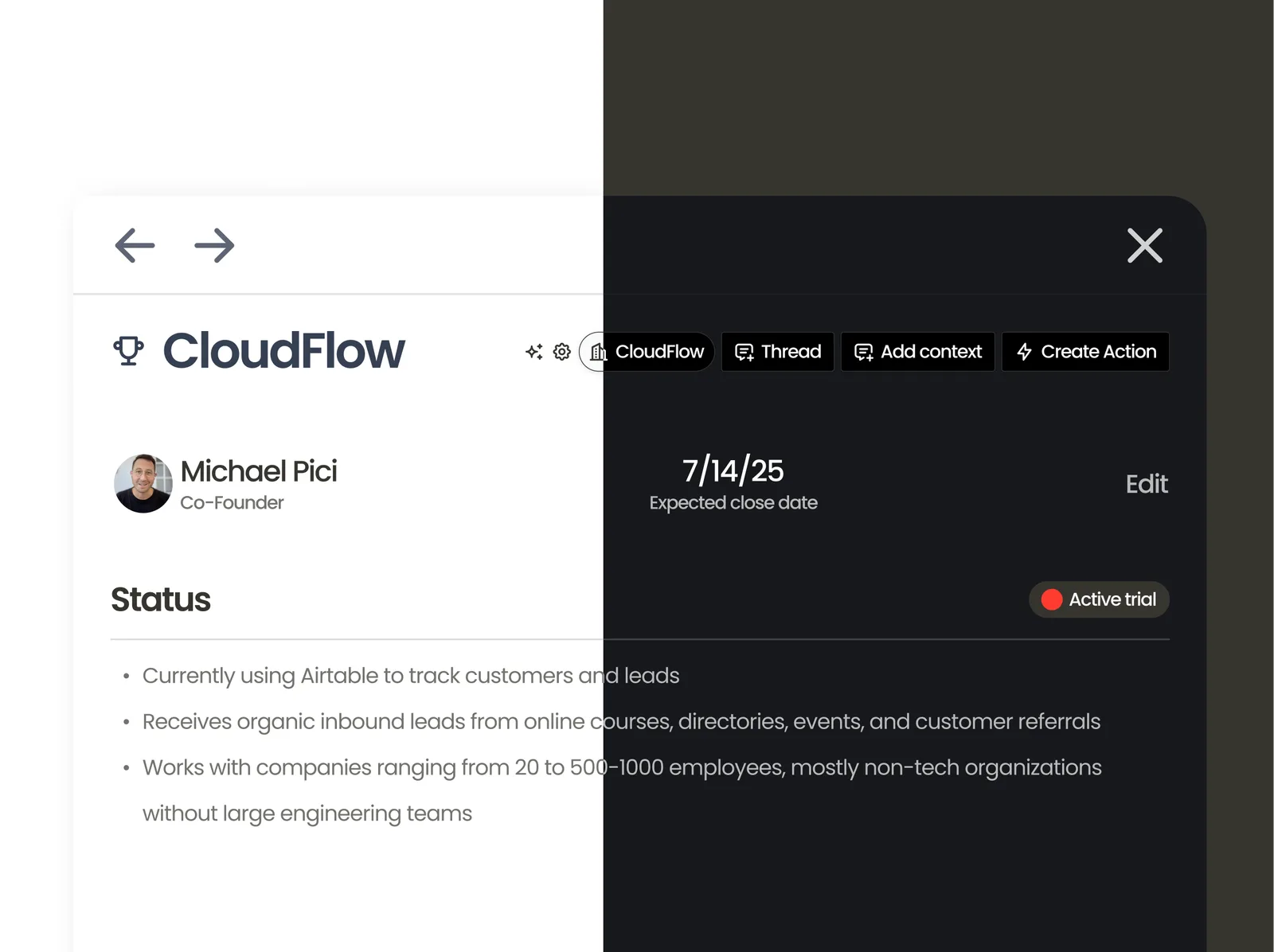Go back with the left arrow
The image size is (1274, 952).
coord(135,245)
